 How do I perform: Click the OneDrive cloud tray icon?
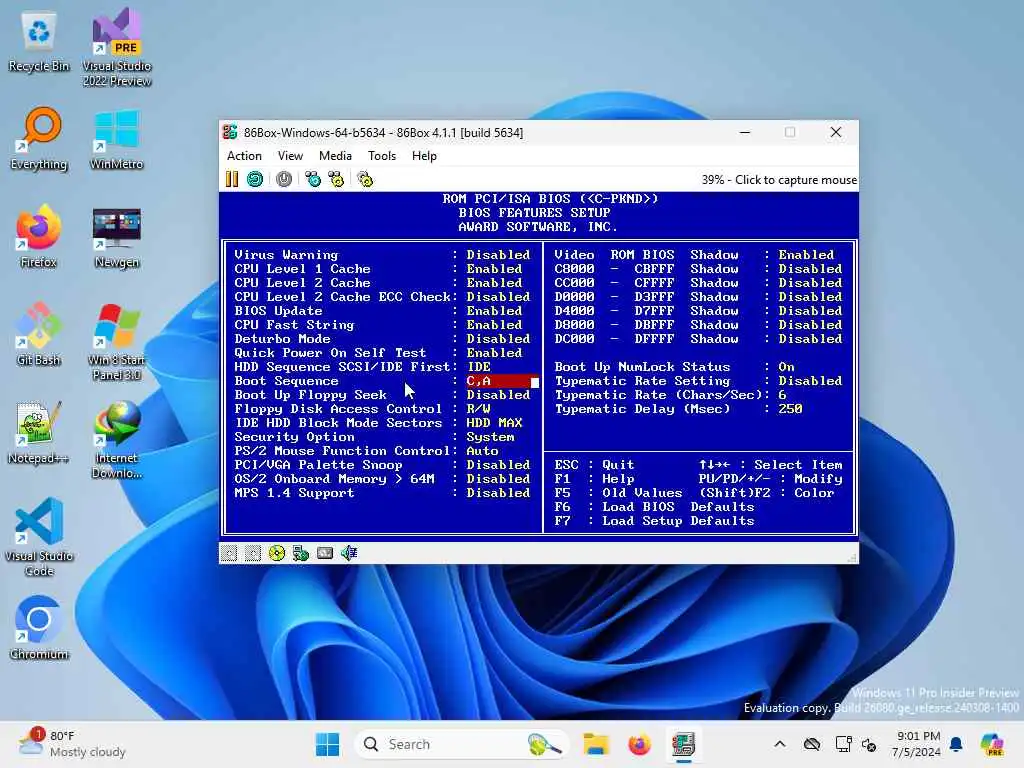(x=812, y=744)
